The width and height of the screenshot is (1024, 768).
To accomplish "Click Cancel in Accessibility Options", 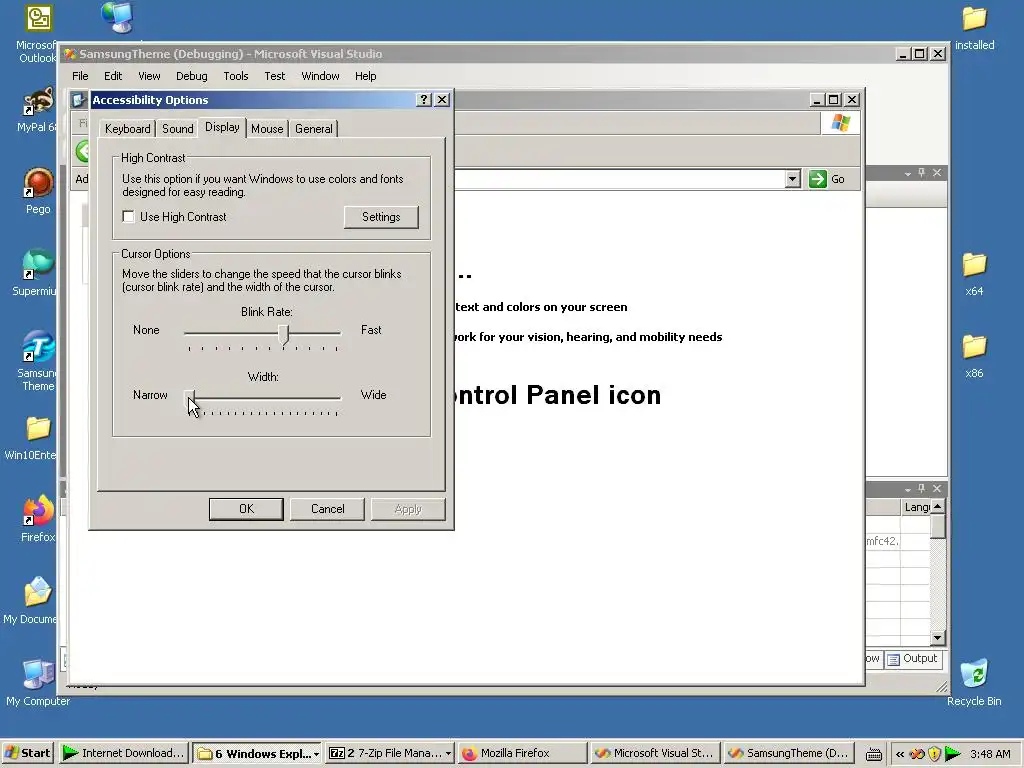I will click(x=327, y=509).
